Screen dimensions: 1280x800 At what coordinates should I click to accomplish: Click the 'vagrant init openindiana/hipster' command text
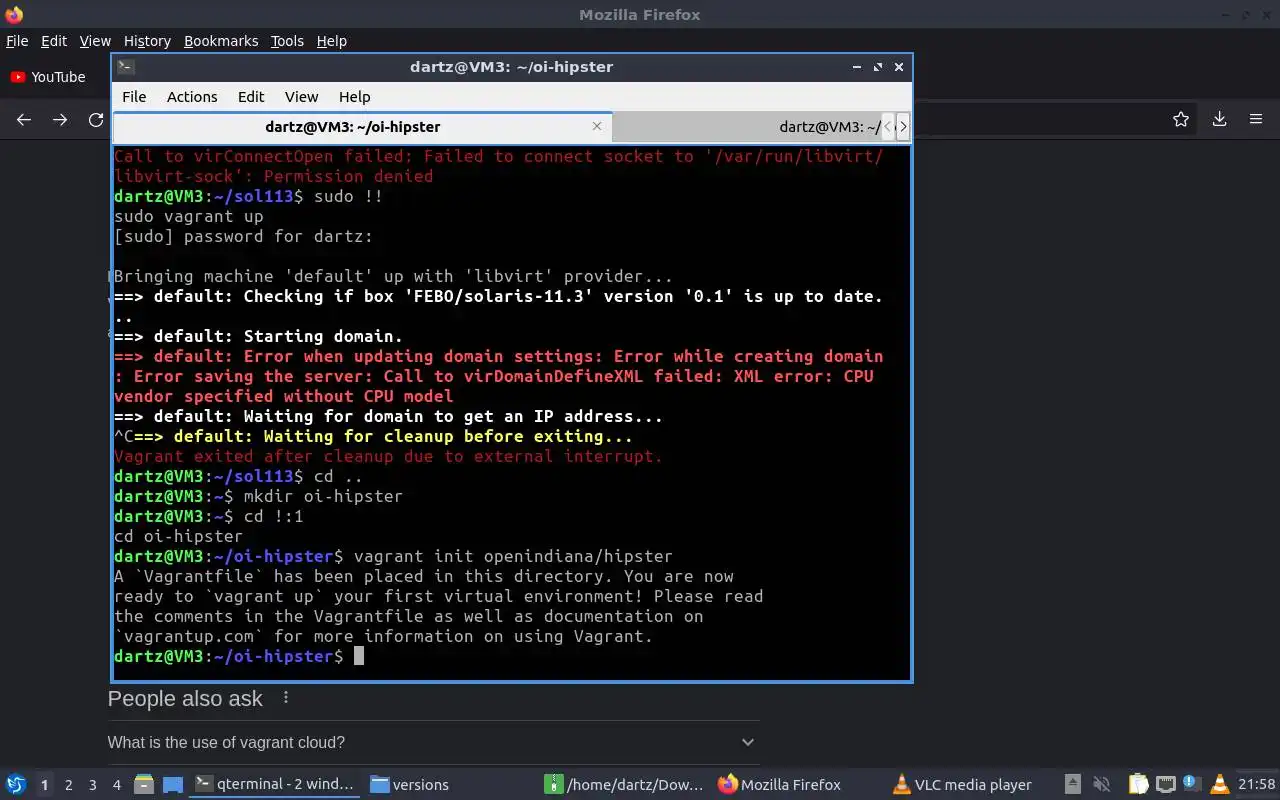coord(513,556)
